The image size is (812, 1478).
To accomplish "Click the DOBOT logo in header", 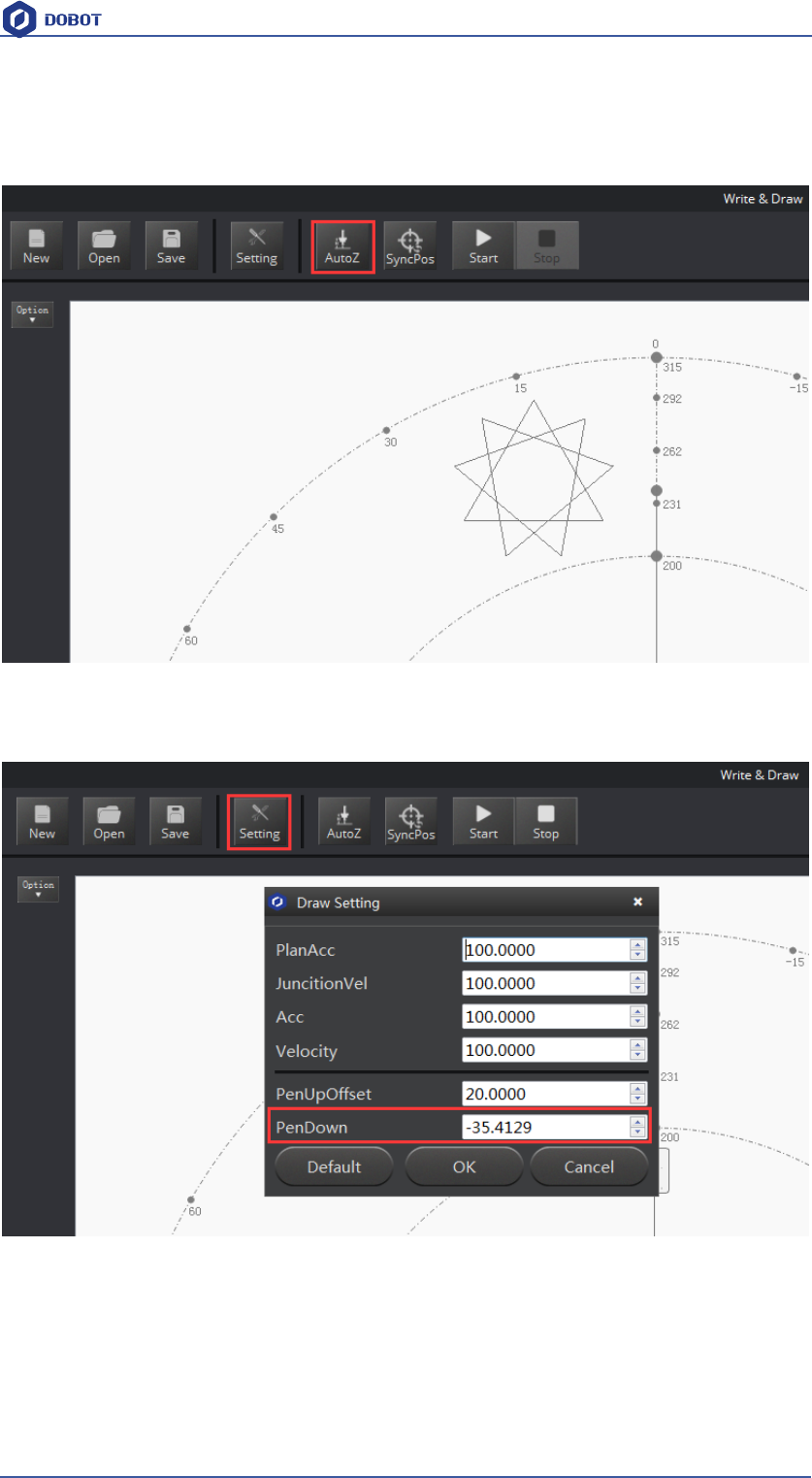I will 52,19.
